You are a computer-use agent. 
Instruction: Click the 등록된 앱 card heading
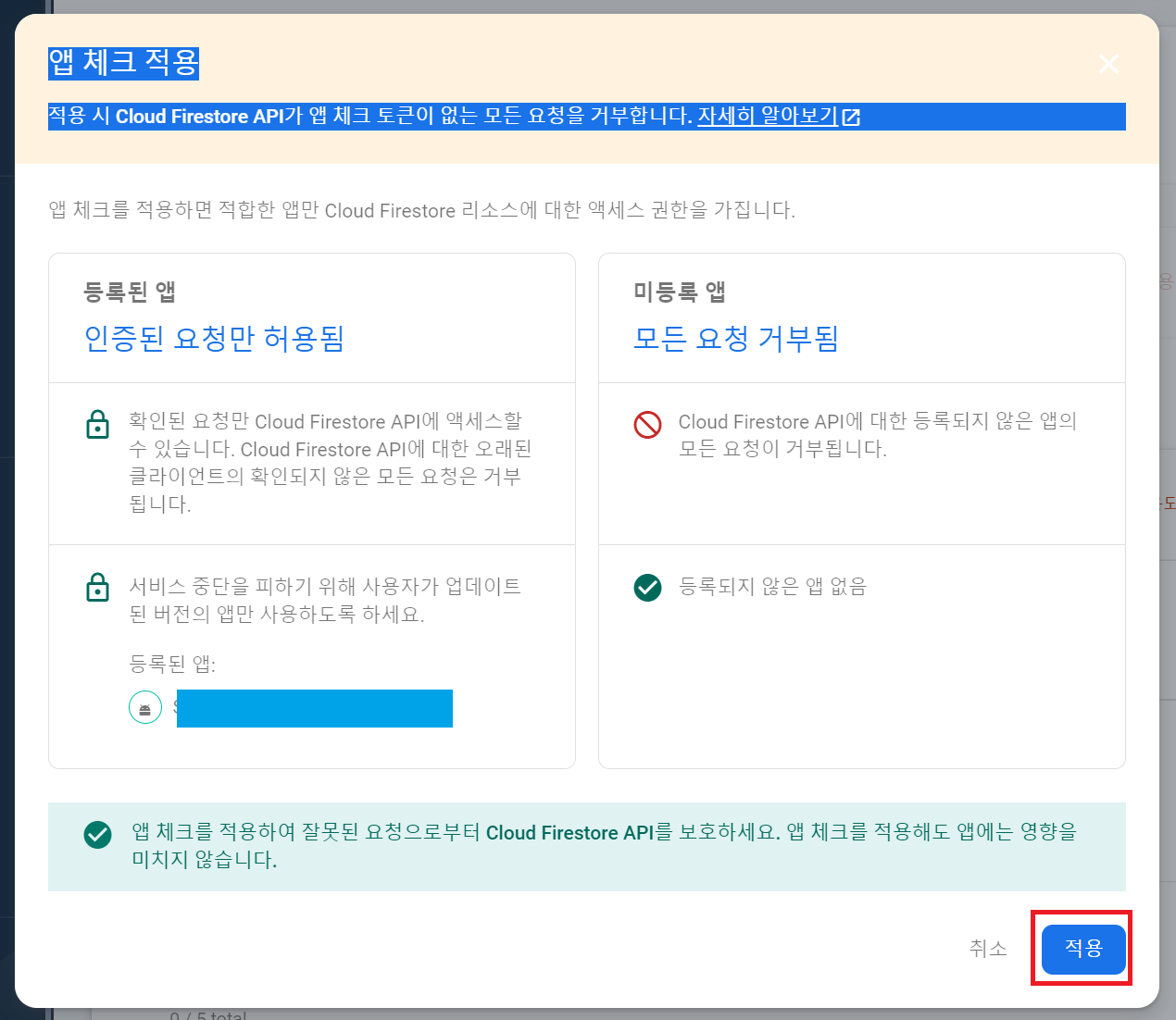[130, 292]
